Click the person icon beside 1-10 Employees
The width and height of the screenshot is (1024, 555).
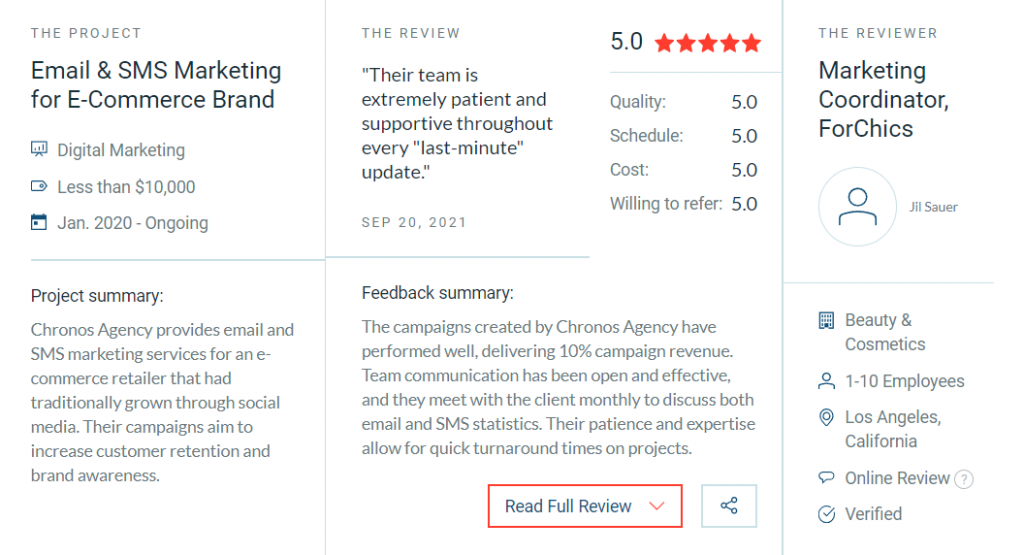click(x=826, y=381)
